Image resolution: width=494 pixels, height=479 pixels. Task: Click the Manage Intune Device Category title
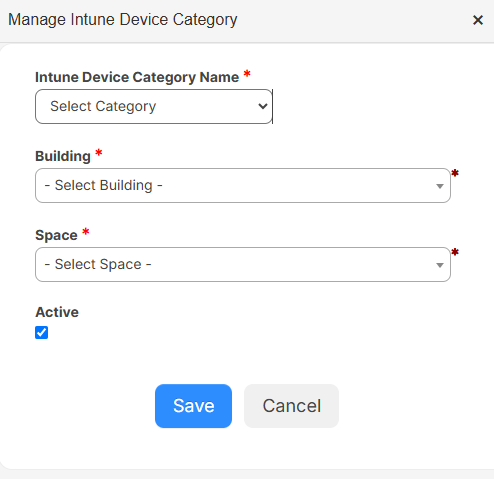(123, 20)
